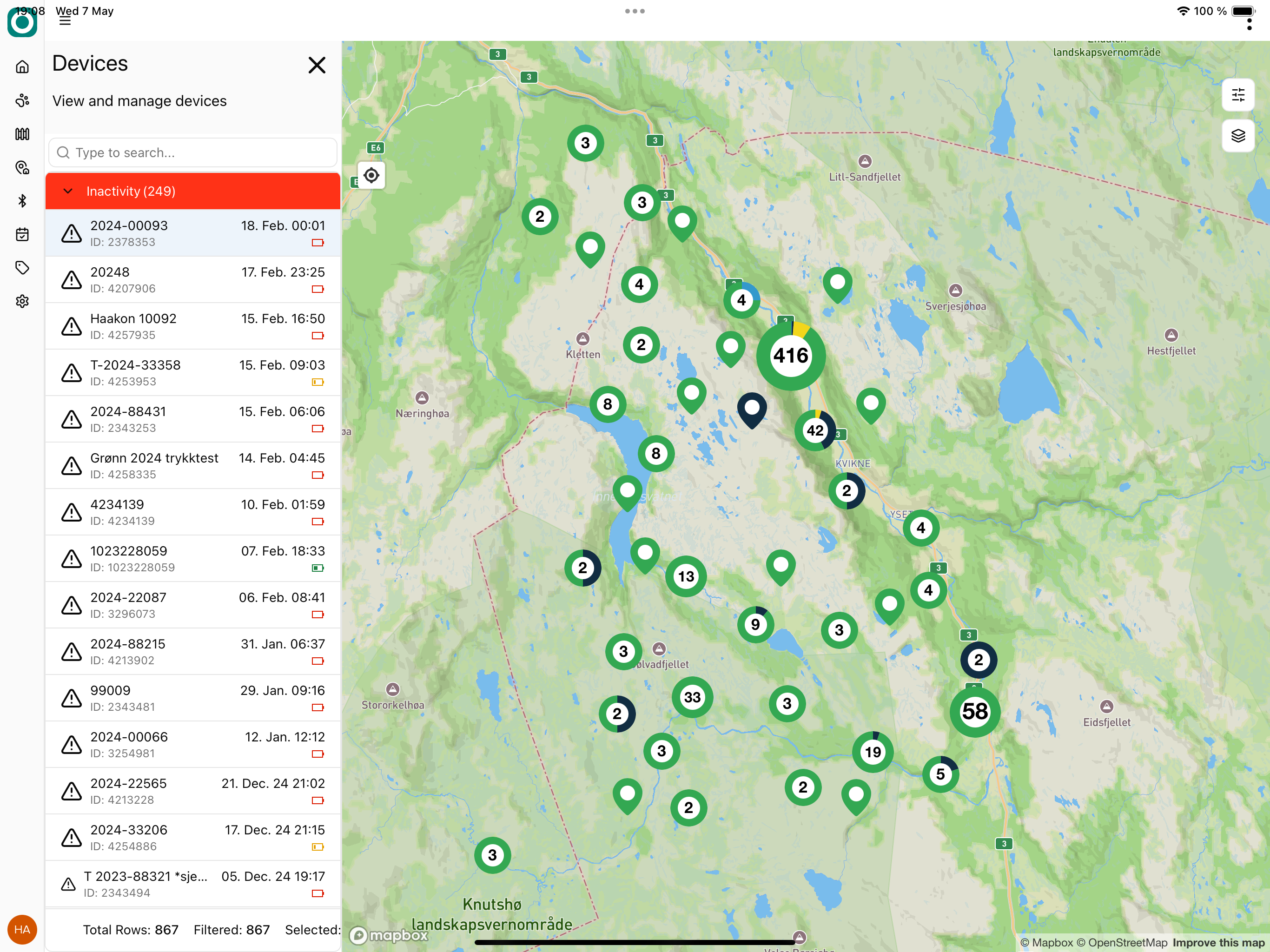Tap the three-dot multitasking indicator at top
Image resolution: width=1270 pixels, height=952 pixels.
(635, 11)
